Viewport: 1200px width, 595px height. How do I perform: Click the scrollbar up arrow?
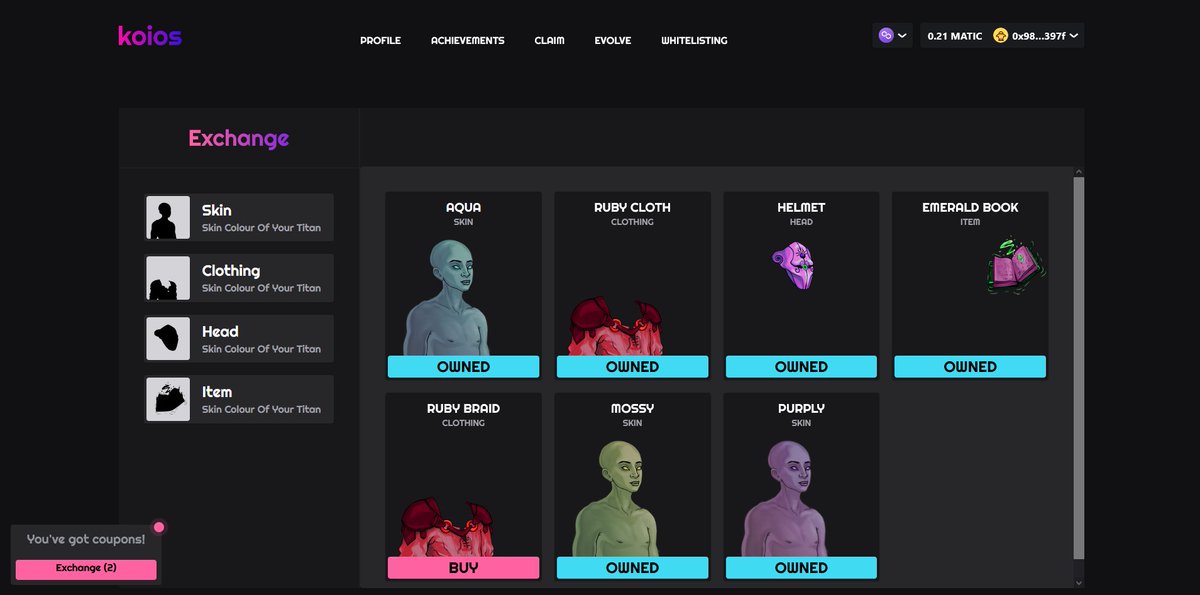click(1078, 172)
